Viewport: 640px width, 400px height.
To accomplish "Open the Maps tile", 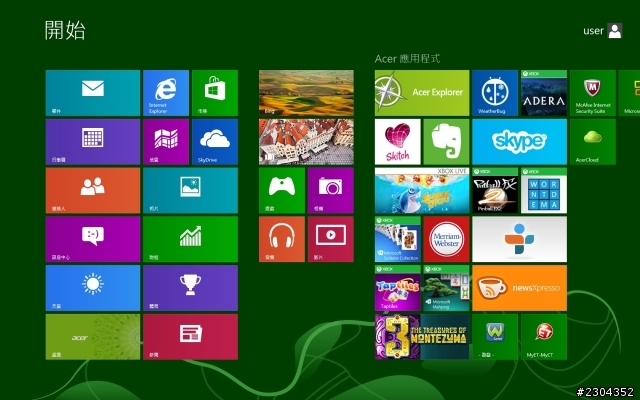I will click(166, 142).
